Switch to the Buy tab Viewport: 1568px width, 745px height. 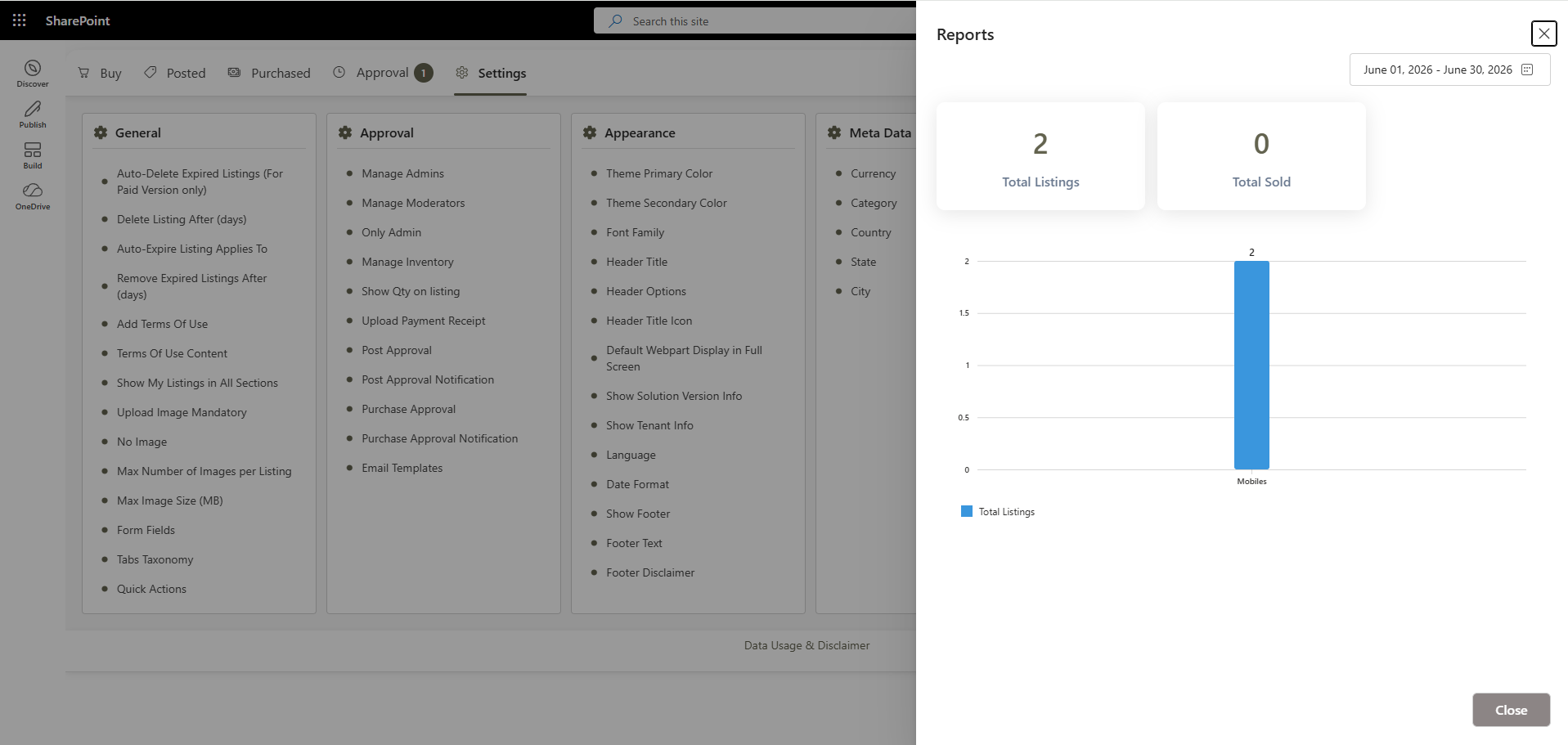pyautogui.click(x=100, y=73)
